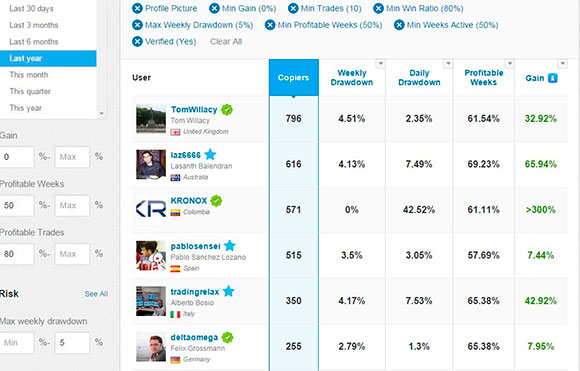Select the This quarter period
The image size is (580, 371).
point(30,91)
